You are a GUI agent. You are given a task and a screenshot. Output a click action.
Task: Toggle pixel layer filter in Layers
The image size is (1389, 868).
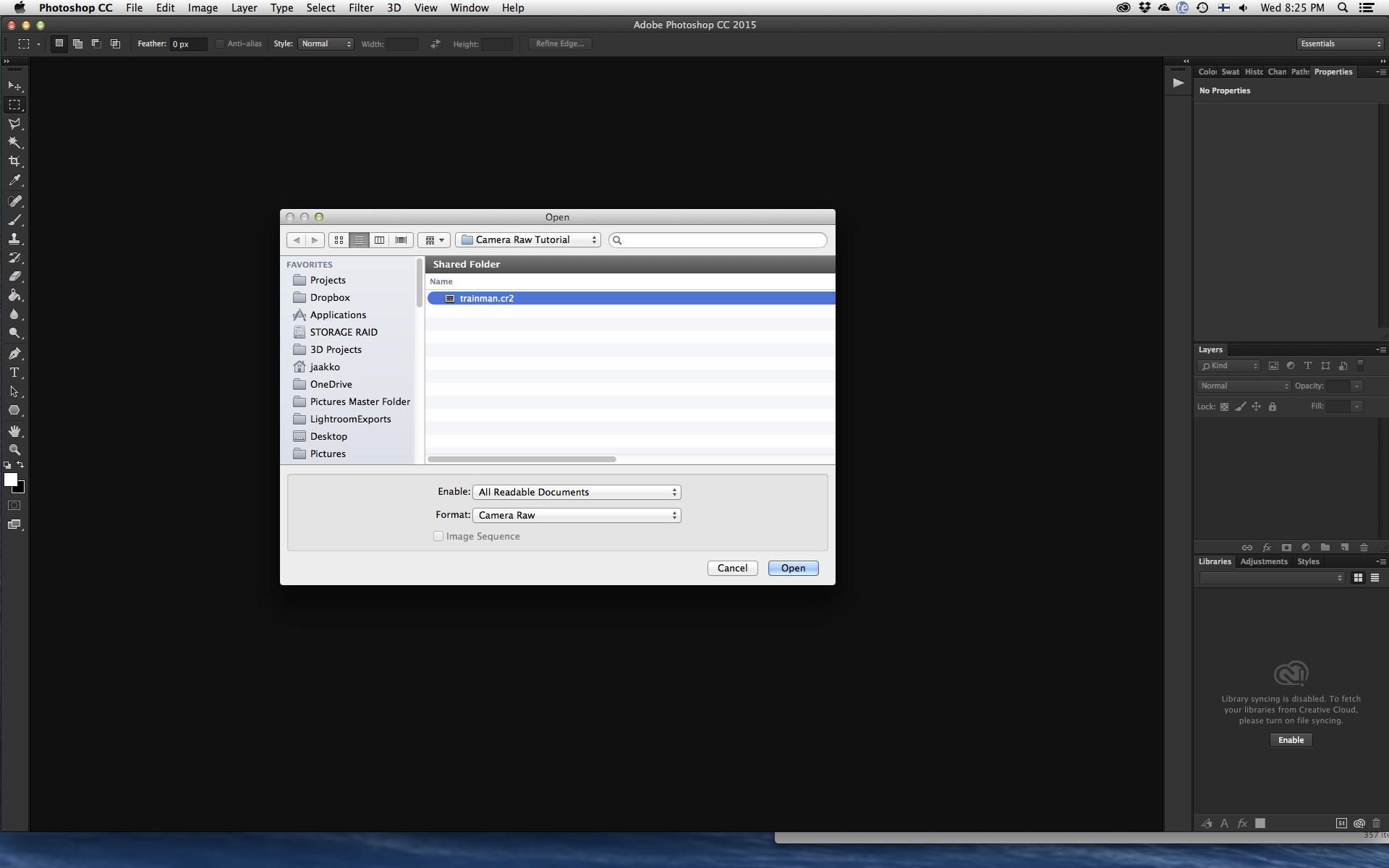[1273, 366]
